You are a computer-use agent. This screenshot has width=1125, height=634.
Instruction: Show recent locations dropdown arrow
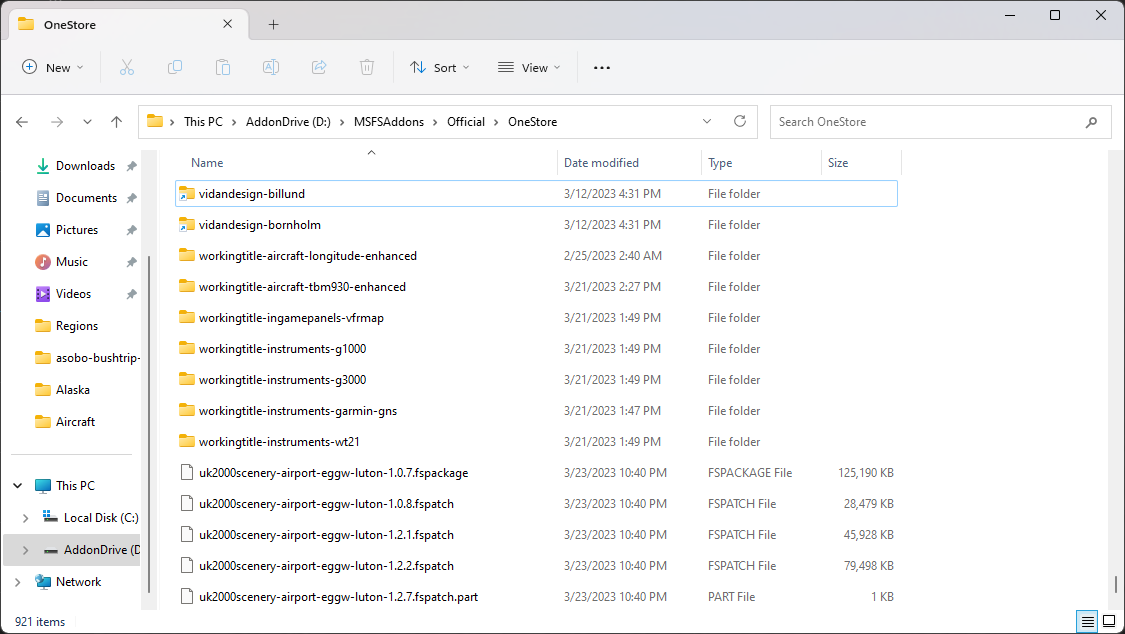pos(87,122)
